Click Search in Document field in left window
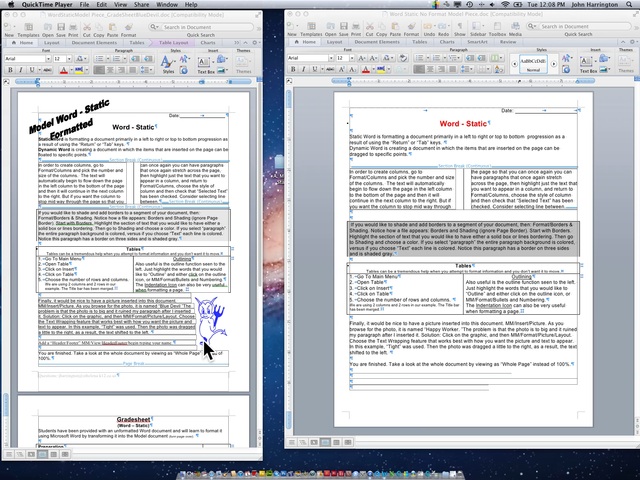 [x=207, y=27]
